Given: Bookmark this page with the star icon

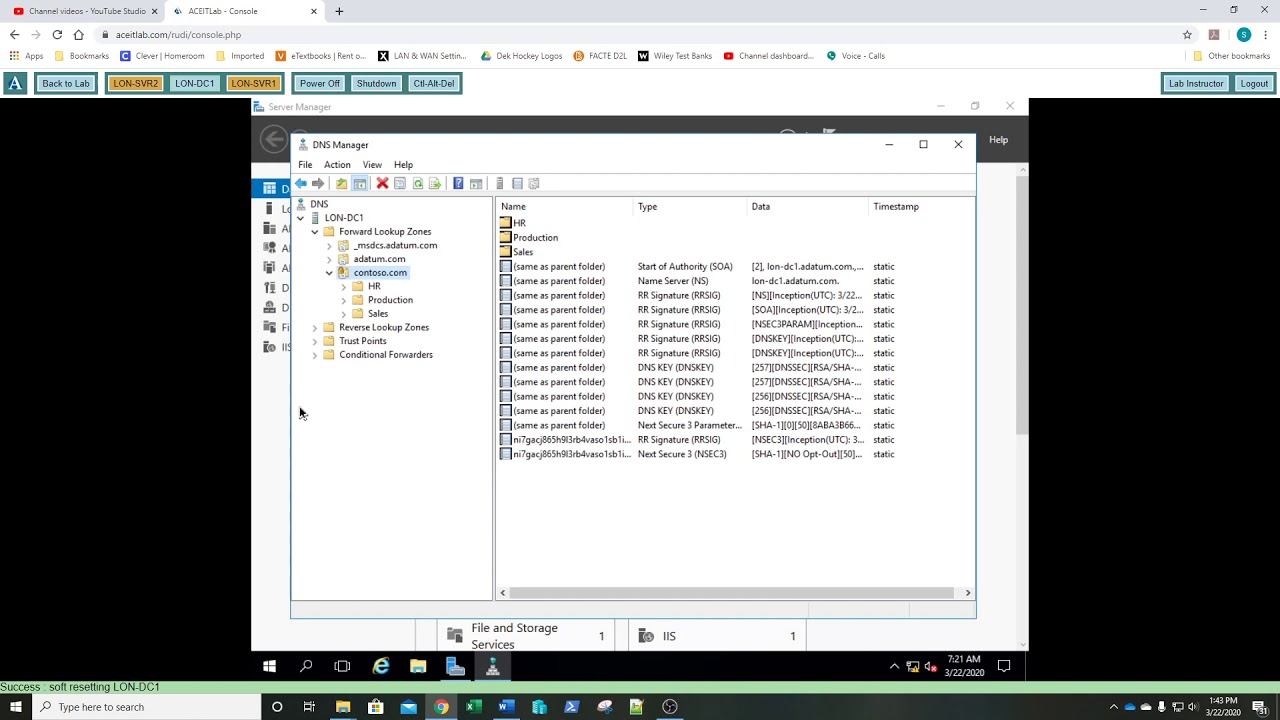Looking at the screenshot, I should pyautogui.click(x=1187, y=34).
